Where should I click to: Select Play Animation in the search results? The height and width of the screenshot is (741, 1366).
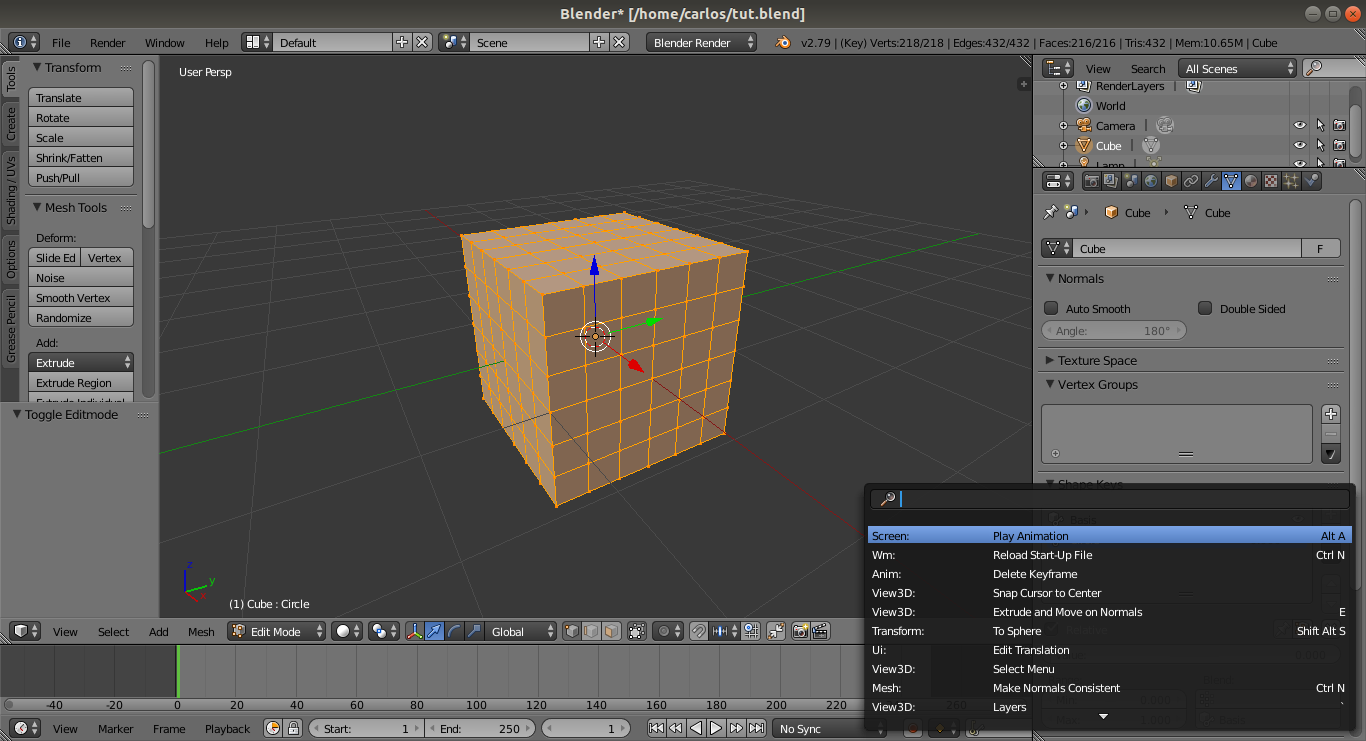coord(1109,536)
